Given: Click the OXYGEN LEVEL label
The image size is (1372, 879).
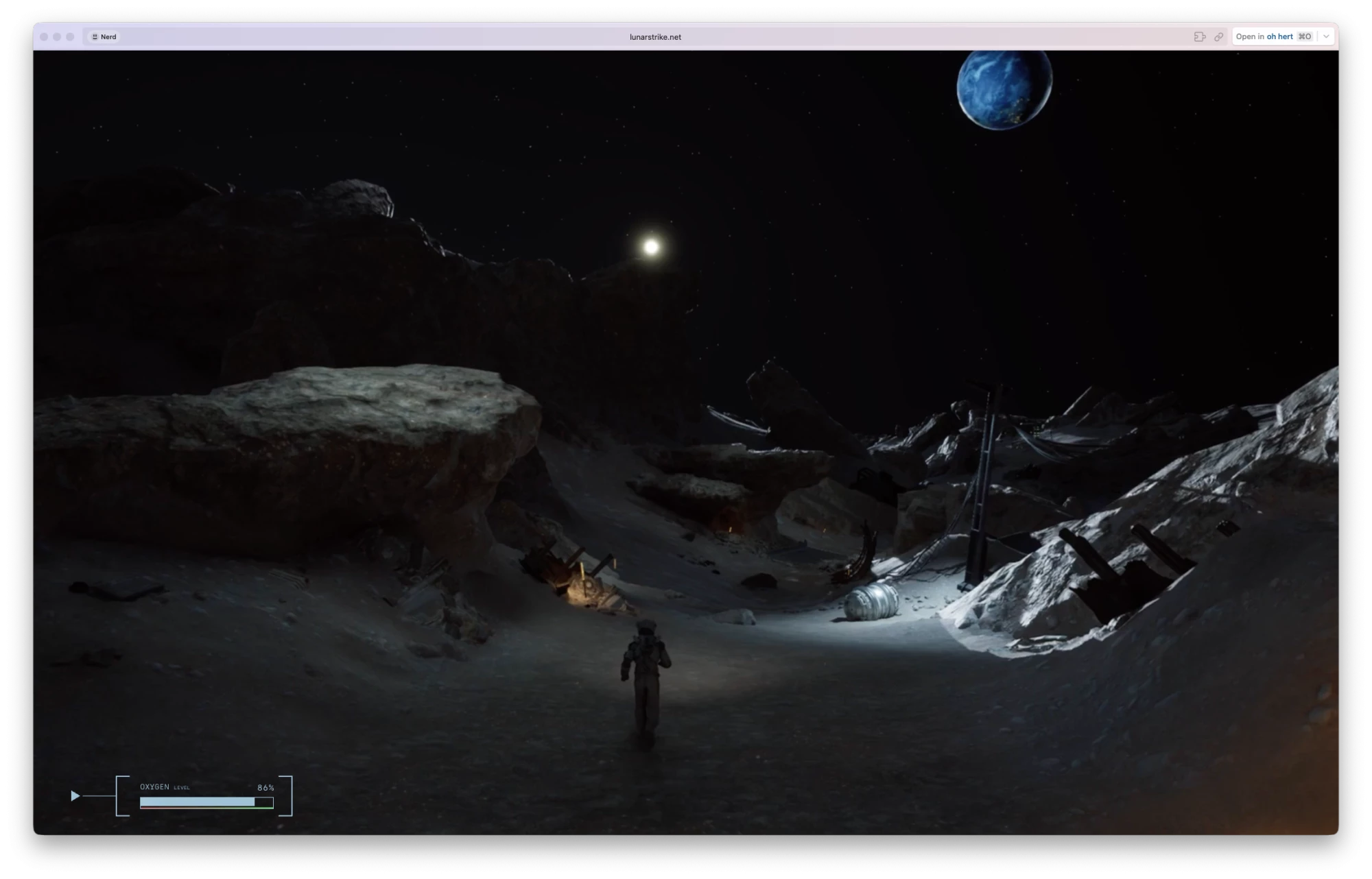Looking at the screenshot, I should point(164,787).
